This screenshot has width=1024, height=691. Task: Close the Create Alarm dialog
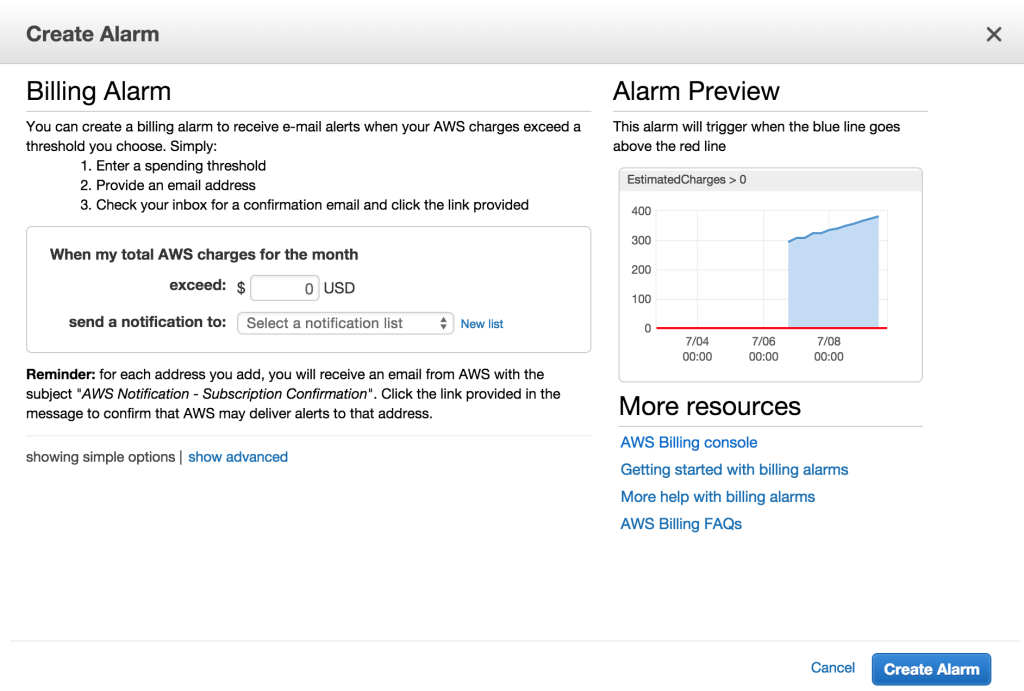pos(993,34)
